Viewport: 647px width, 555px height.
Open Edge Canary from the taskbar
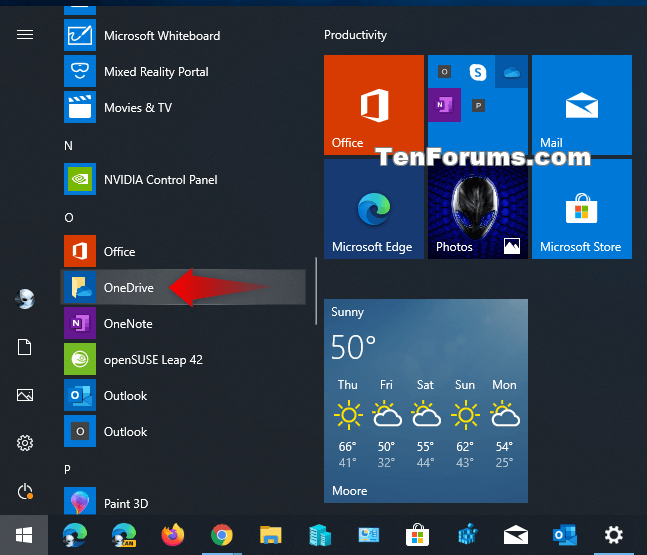click(124, 535)
